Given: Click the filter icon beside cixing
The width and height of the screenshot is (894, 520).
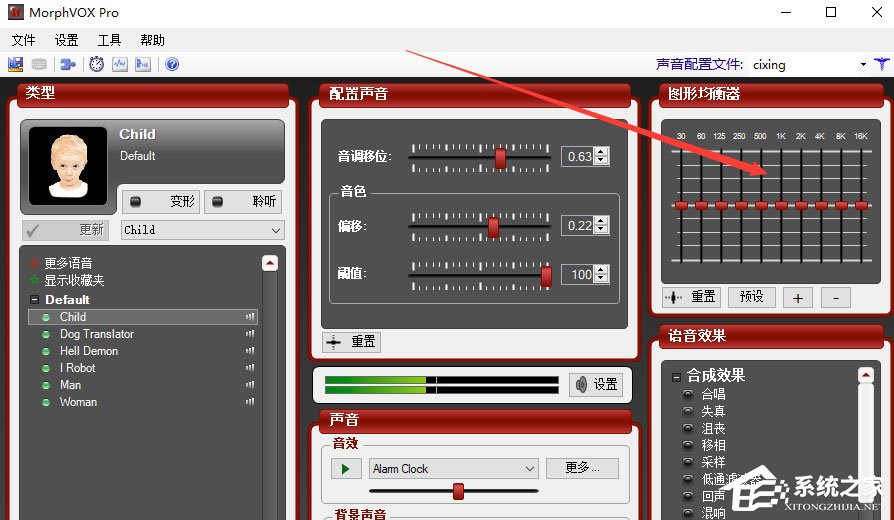Looking at the screenshot, I should click(x=881, y=64).
